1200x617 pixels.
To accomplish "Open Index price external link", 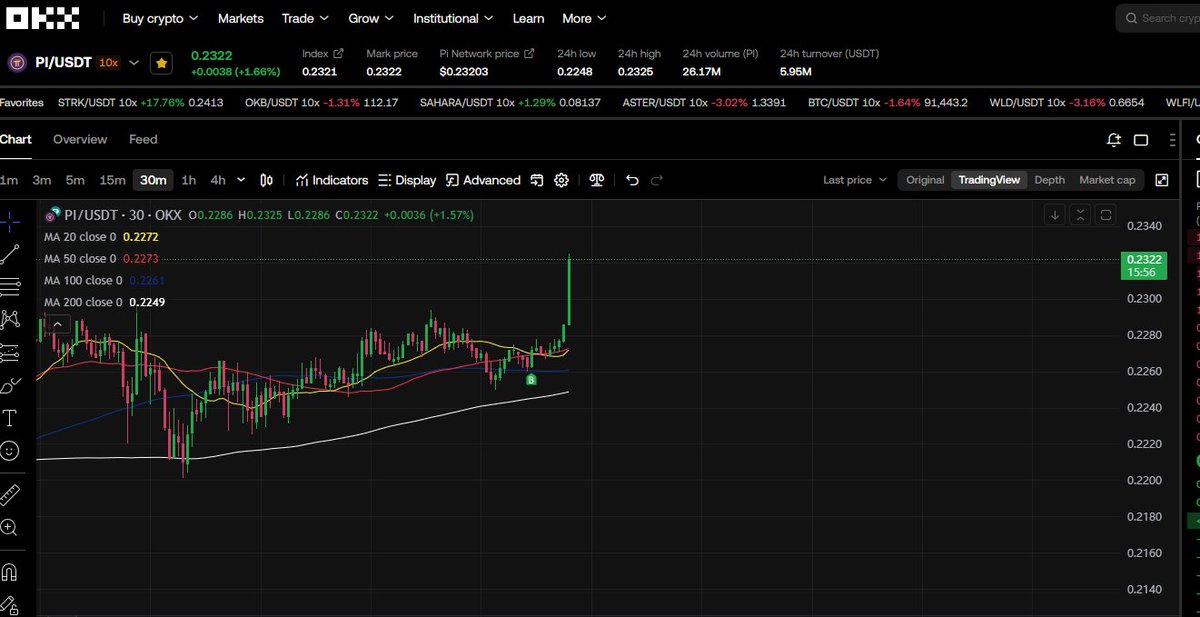I will [338, 53].
